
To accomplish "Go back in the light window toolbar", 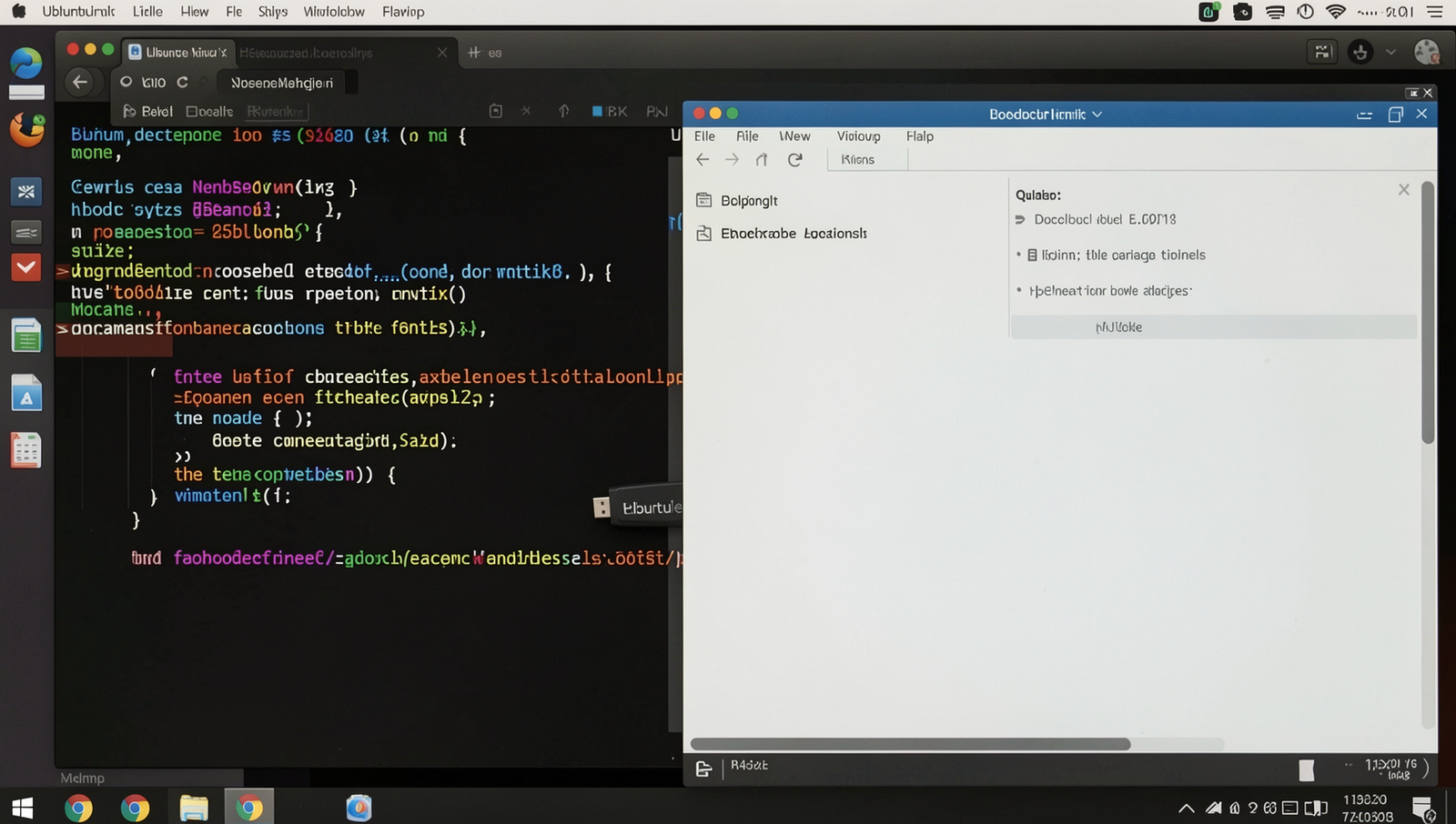I will pyautogui.click(x=703, y=159).
